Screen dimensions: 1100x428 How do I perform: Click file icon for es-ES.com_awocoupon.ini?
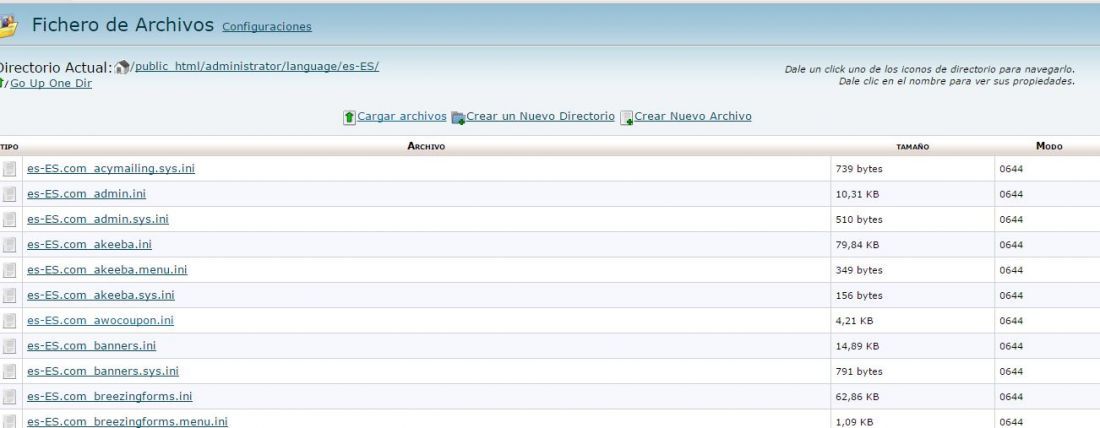[x=9, y=320]
